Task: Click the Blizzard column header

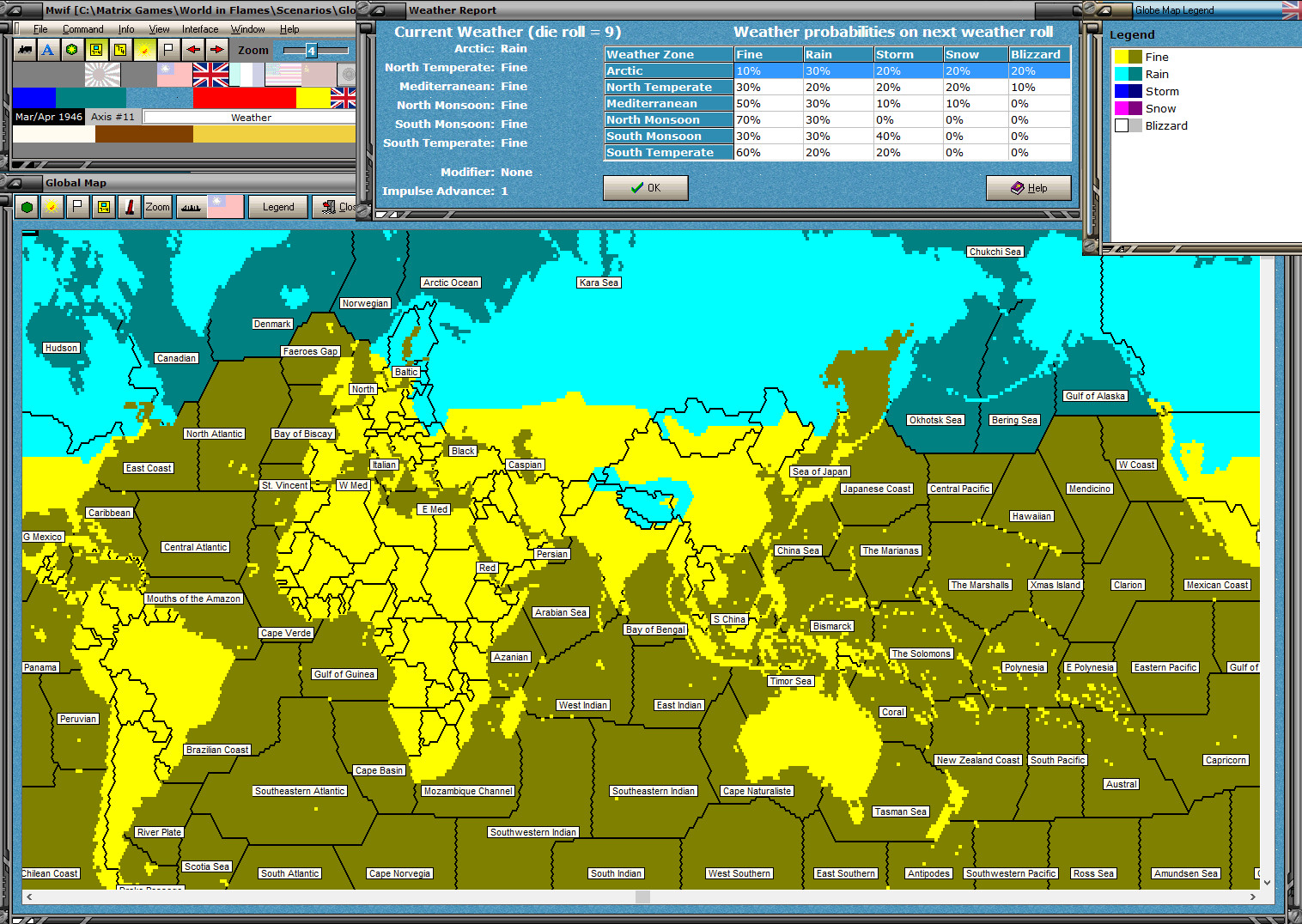Action: [x=1039, y=55]
